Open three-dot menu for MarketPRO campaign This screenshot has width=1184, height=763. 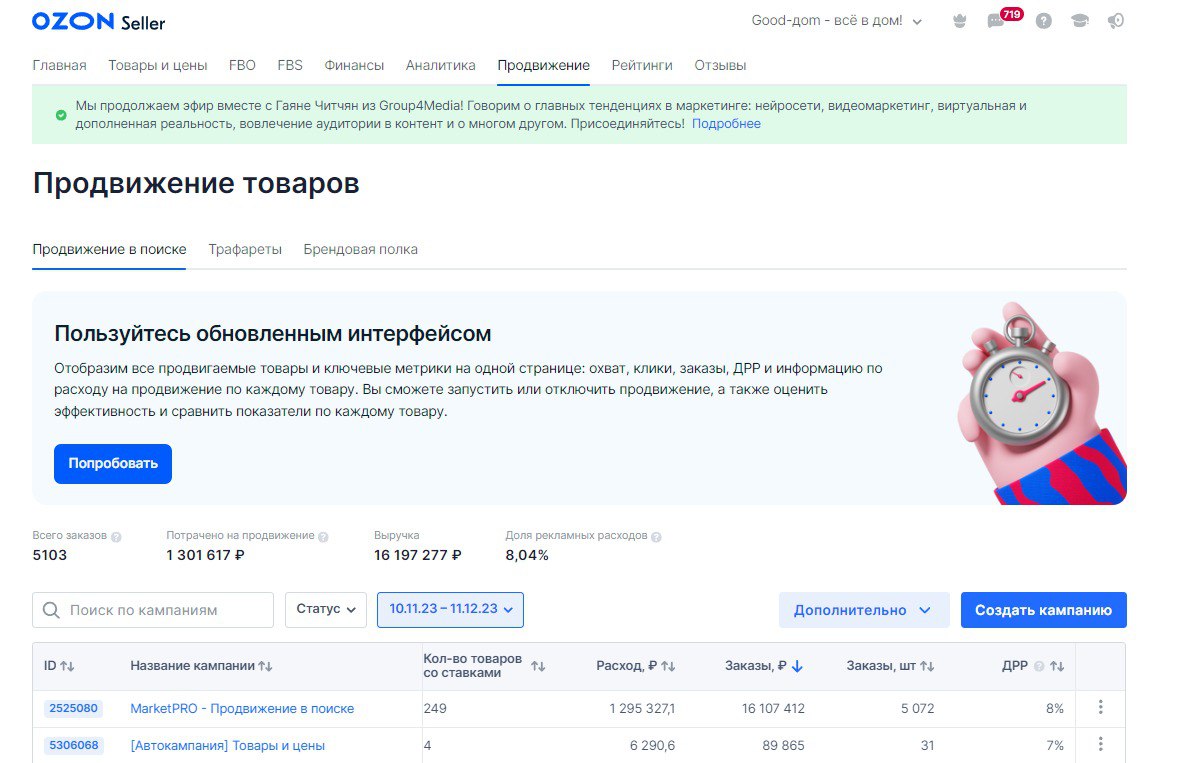point(1101,707)
